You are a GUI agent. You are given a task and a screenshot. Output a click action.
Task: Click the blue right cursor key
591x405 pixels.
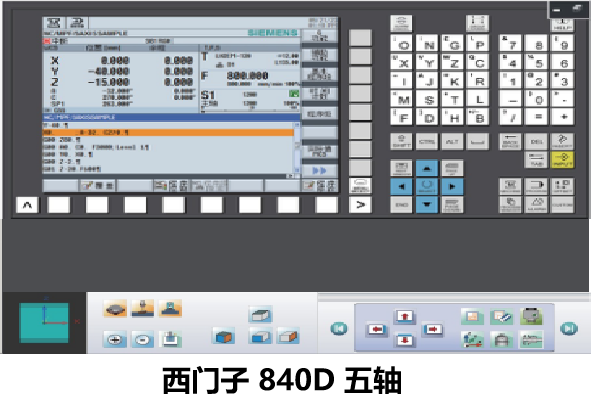tap(452, 186)
